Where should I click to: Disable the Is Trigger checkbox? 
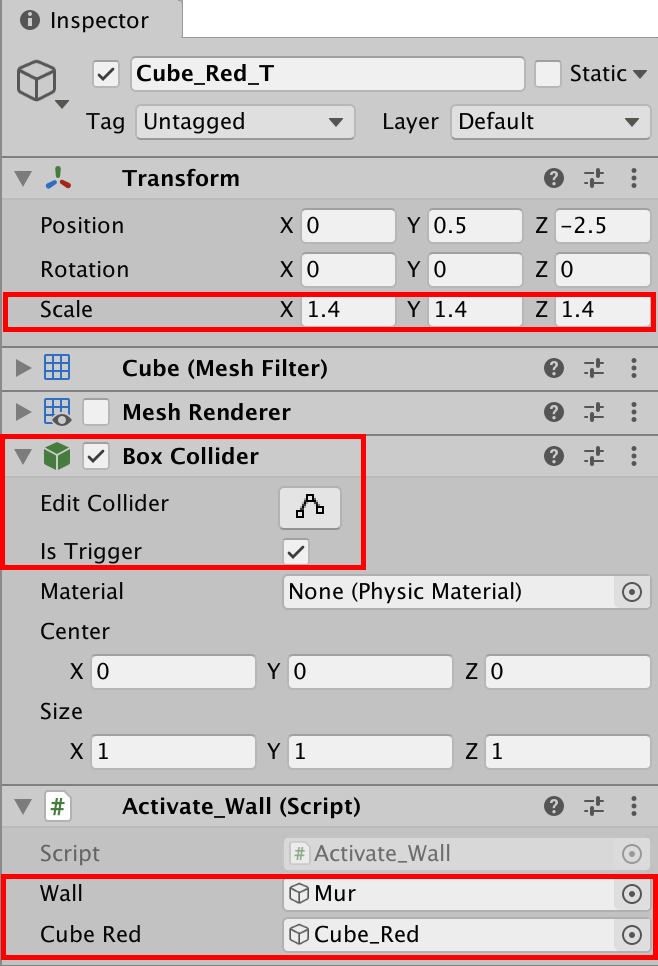(x=296, y=552)
